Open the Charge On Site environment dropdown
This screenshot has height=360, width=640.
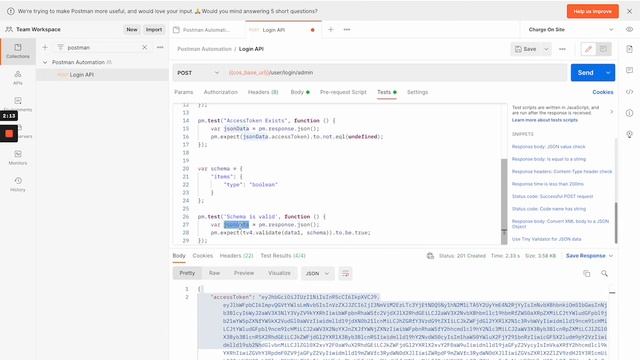571,29
